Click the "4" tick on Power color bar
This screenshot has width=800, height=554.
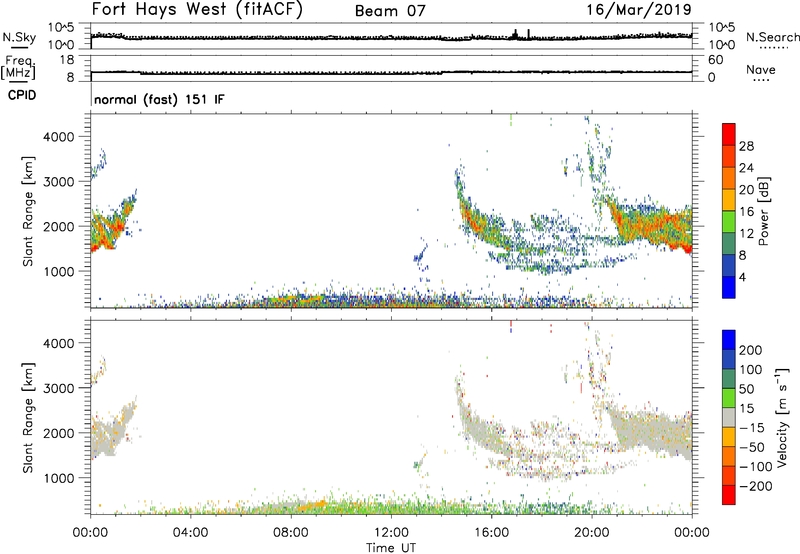point(742,277)
